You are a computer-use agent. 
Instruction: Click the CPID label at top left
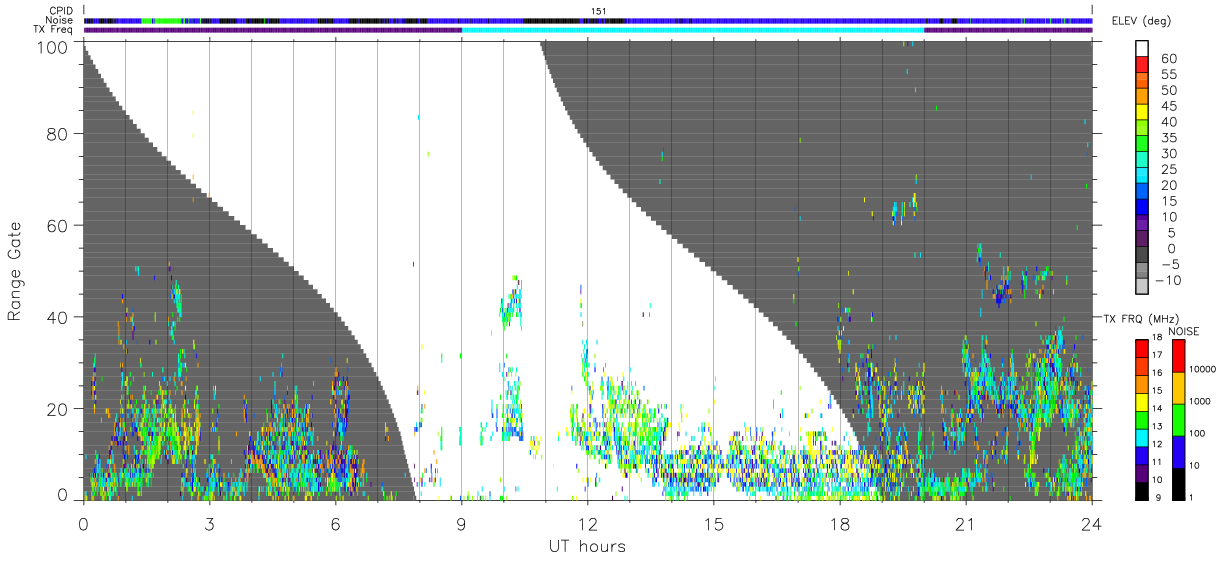[60, 11]
